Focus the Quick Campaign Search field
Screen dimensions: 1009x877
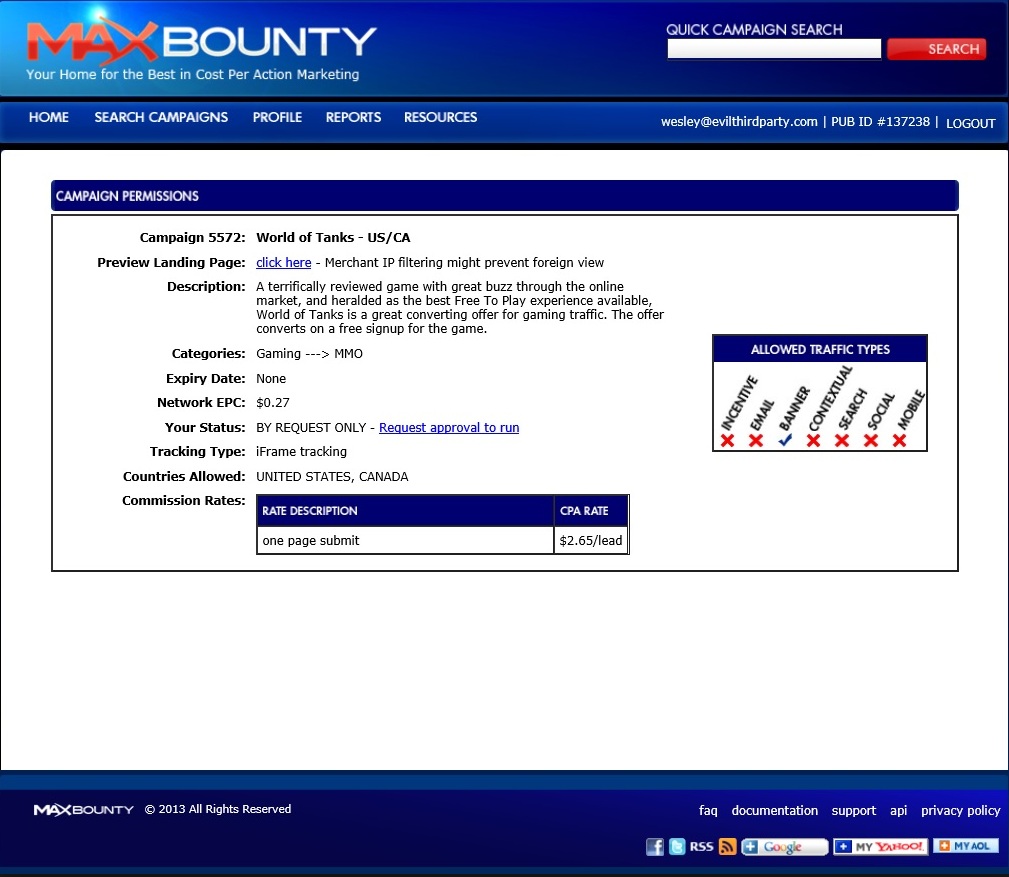[x=774, y=49]
